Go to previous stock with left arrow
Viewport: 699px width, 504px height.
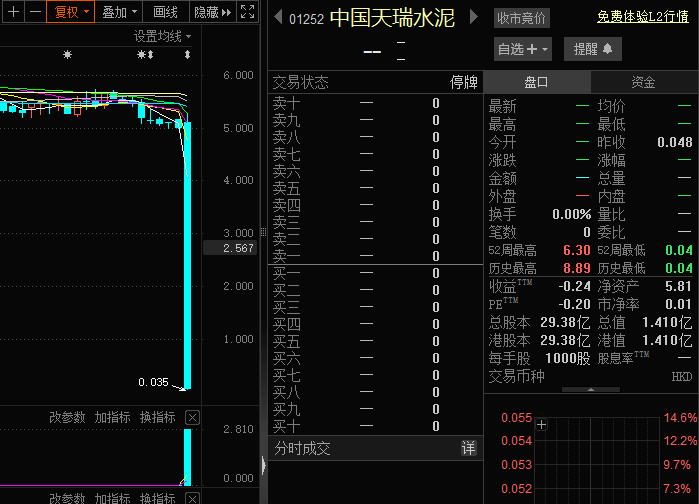277,18
